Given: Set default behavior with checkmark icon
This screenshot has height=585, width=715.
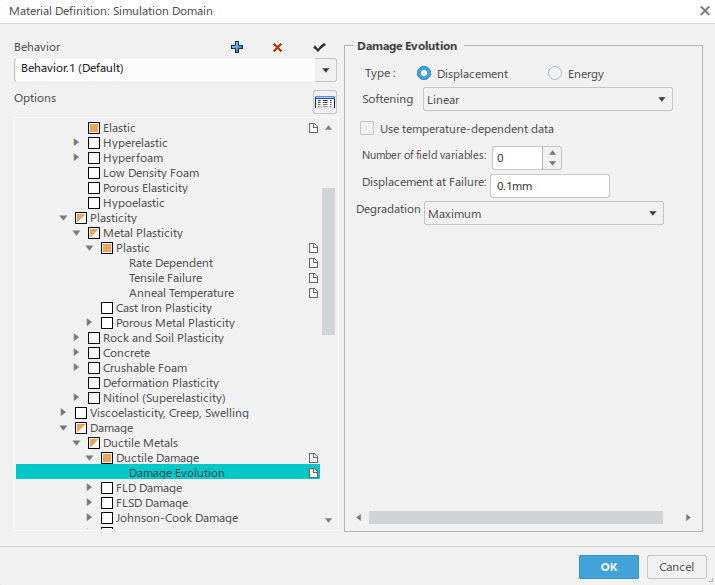Looking at the screenshot, I should [x=319, y=47].
